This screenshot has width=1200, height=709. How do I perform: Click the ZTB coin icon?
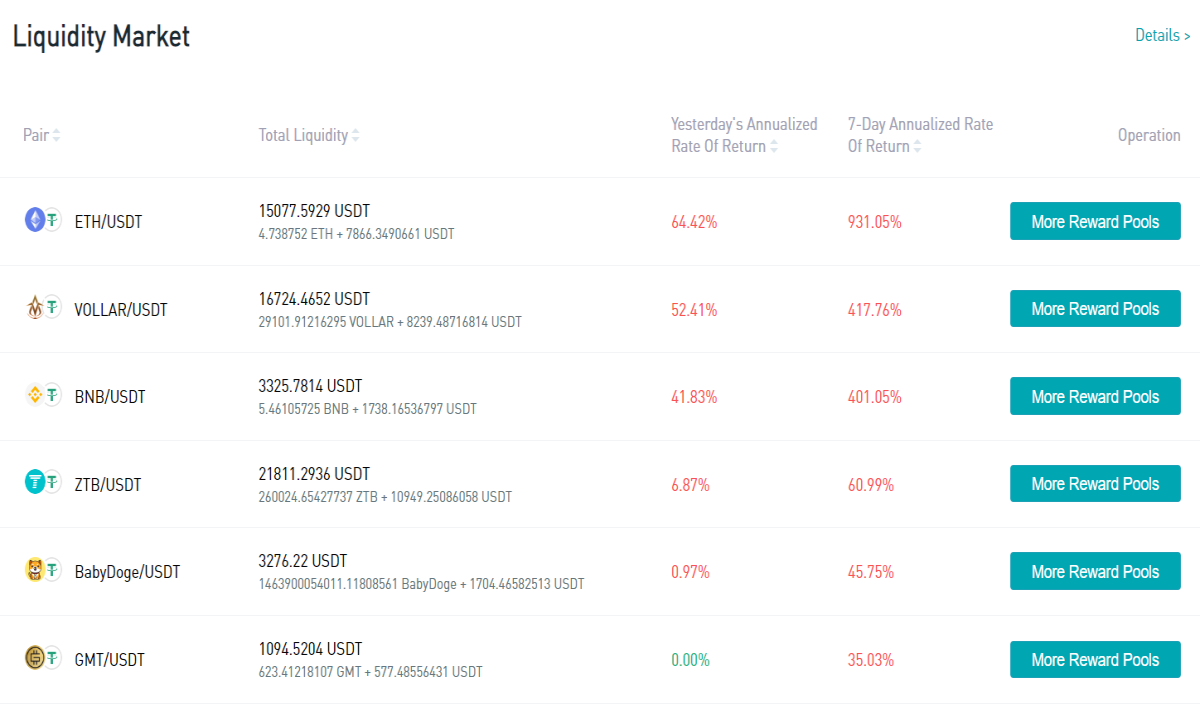[36, 483]
